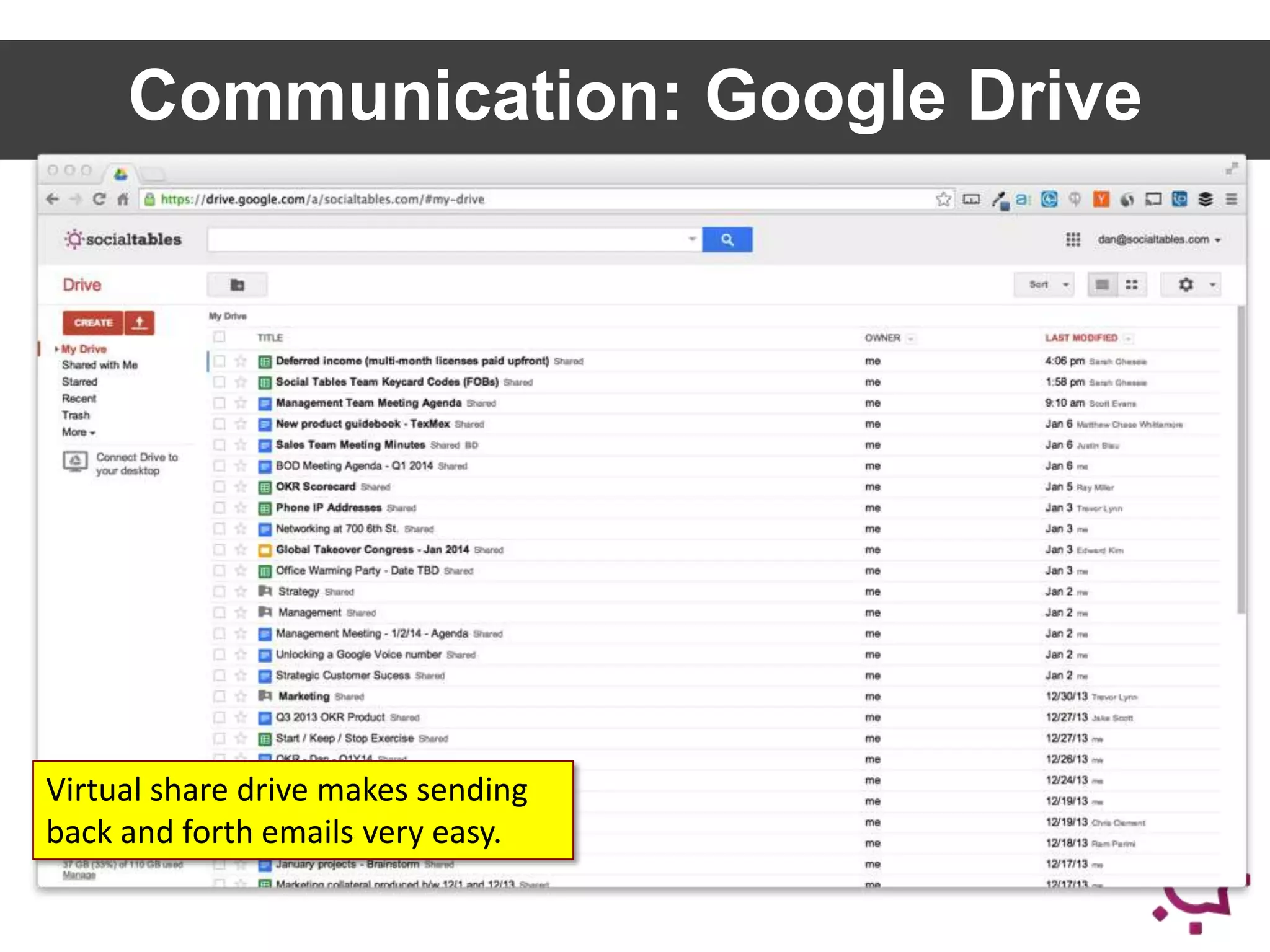
Task: Check the Social Tables Team Keycard Codes checkbox
Action: point(220,382)
